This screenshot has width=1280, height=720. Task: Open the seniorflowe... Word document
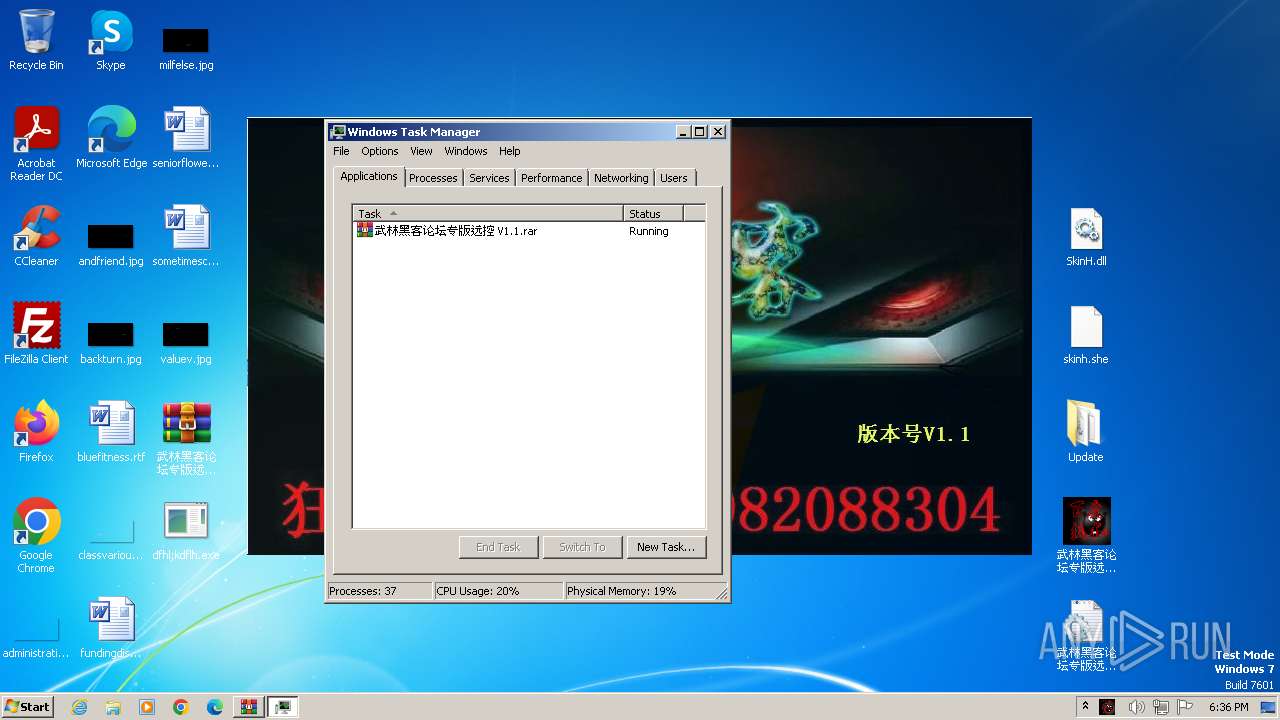(x=186, y=137)
